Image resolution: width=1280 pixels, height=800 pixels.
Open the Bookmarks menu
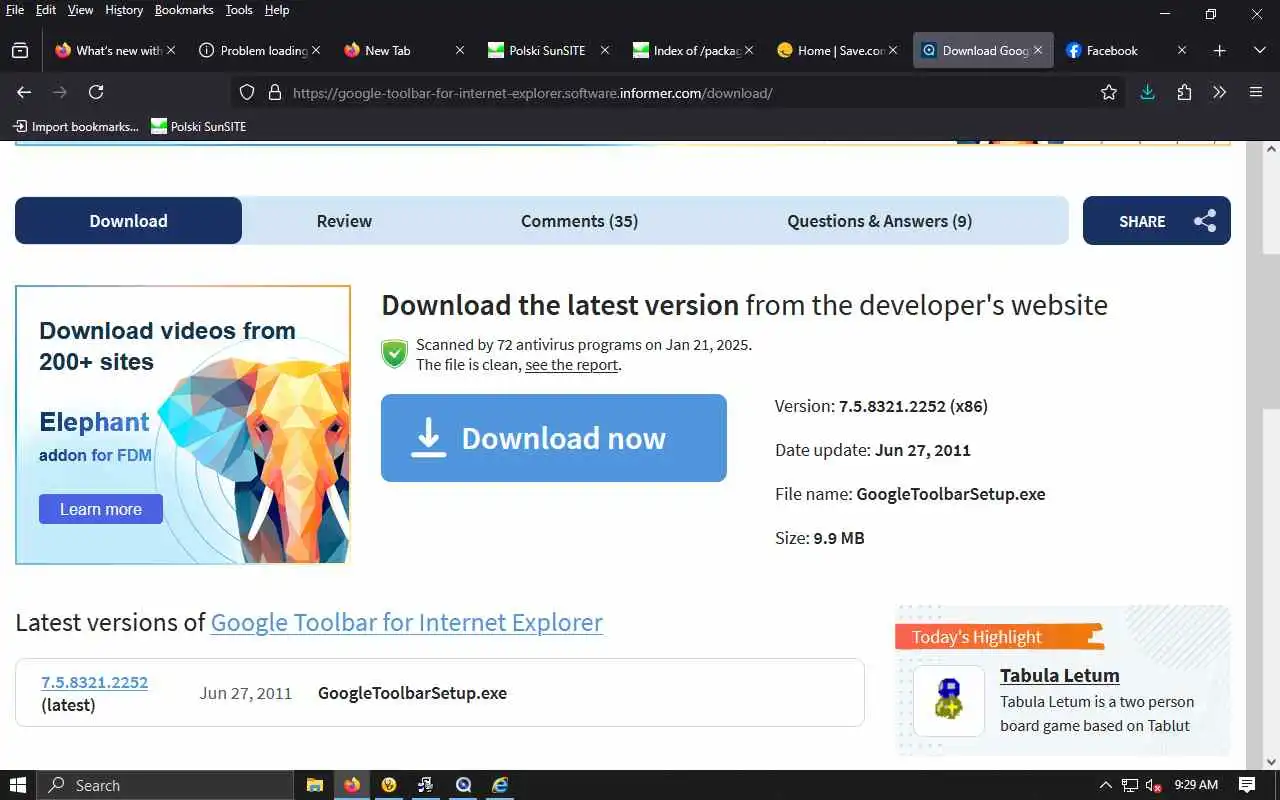184,10
